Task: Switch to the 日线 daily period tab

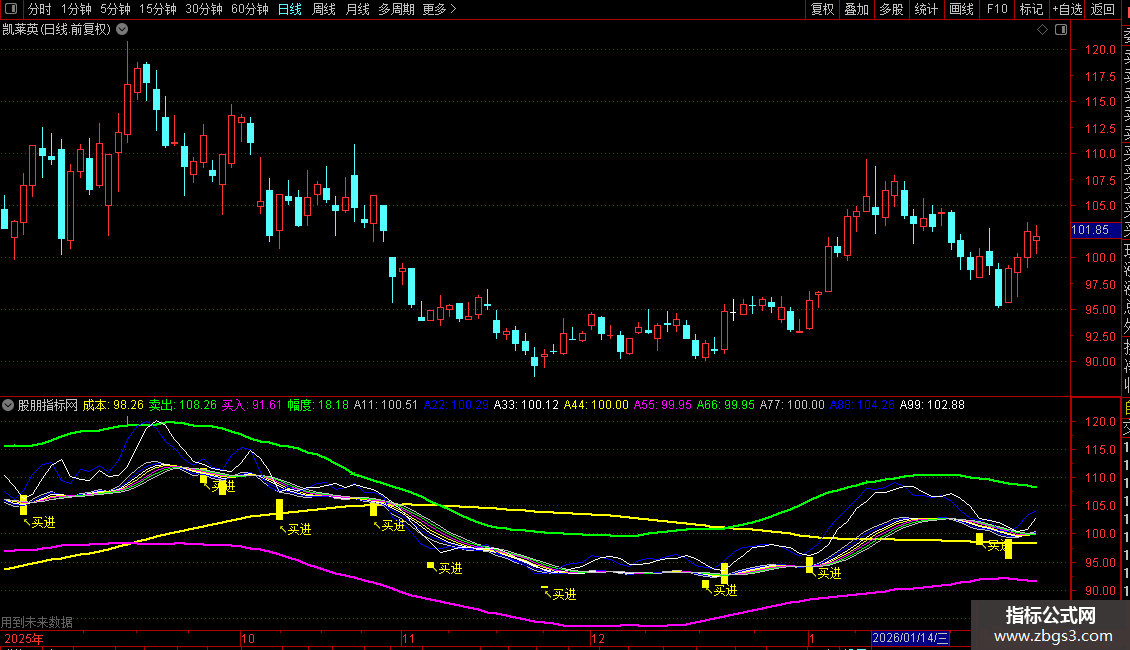Action: [290, 9]
